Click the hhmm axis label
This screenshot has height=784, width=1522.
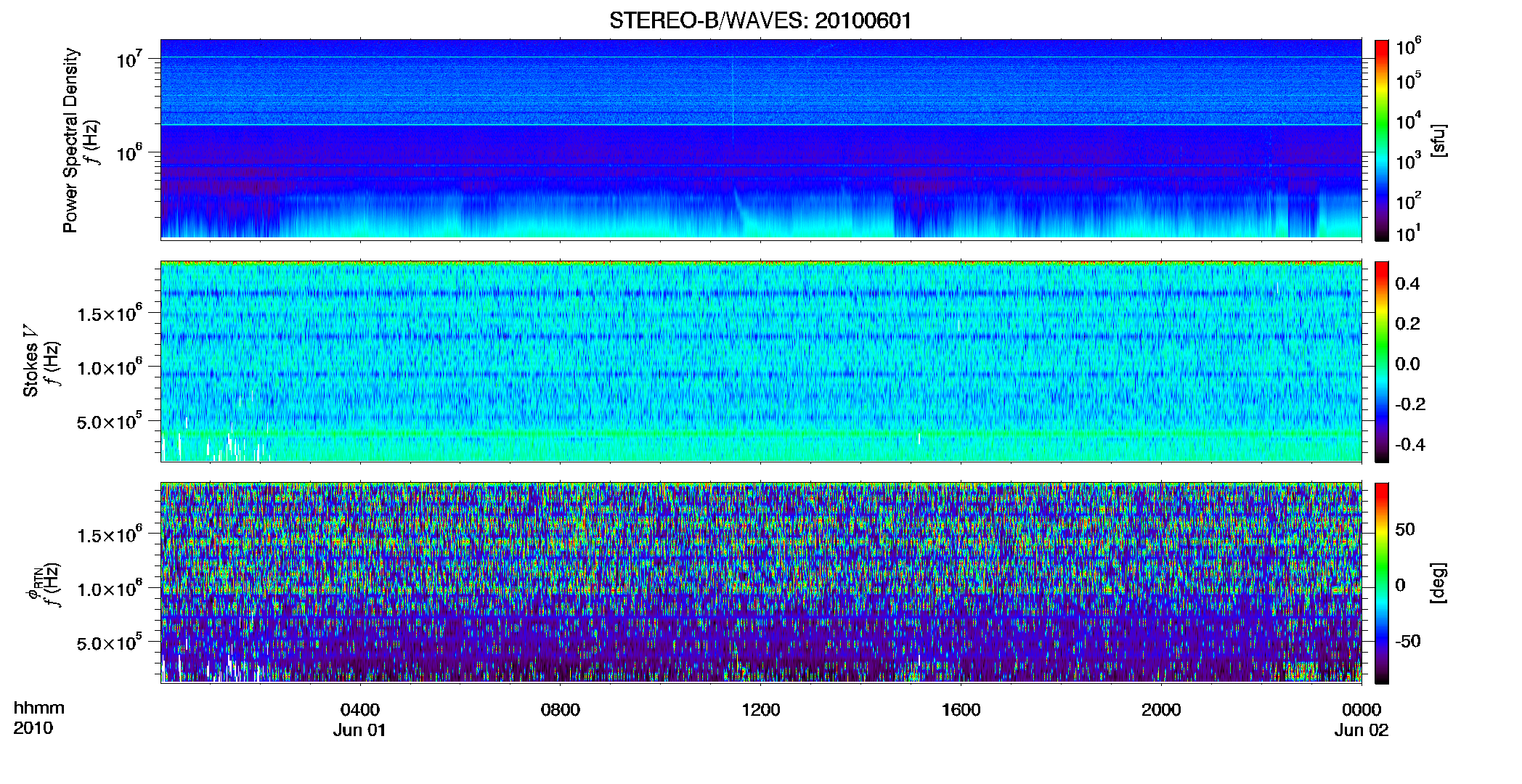(x=39, y=708)
